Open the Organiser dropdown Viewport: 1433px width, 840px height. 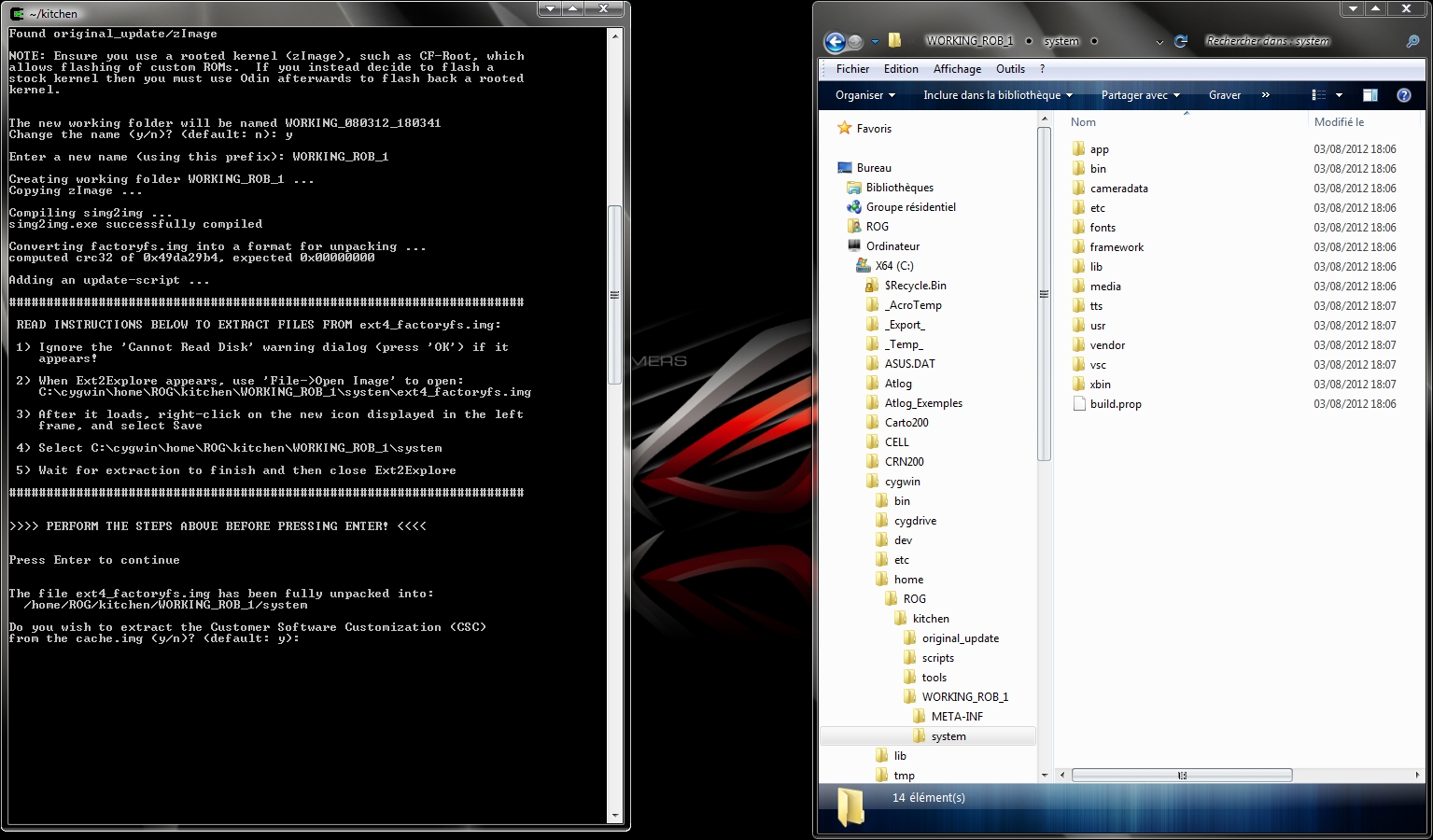click(x=864, y=95)
